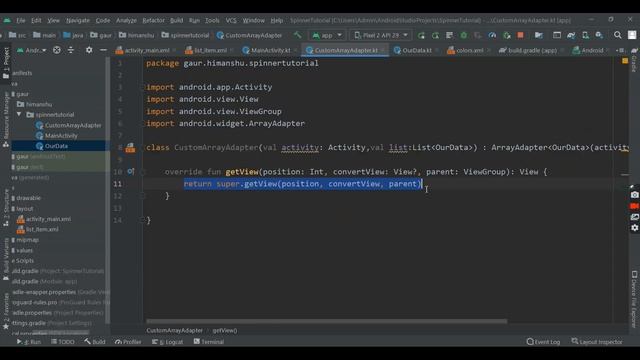This screenshot has height=360, width=640.
Task: Open the Event Log button
Action: (x=543, y=342)
